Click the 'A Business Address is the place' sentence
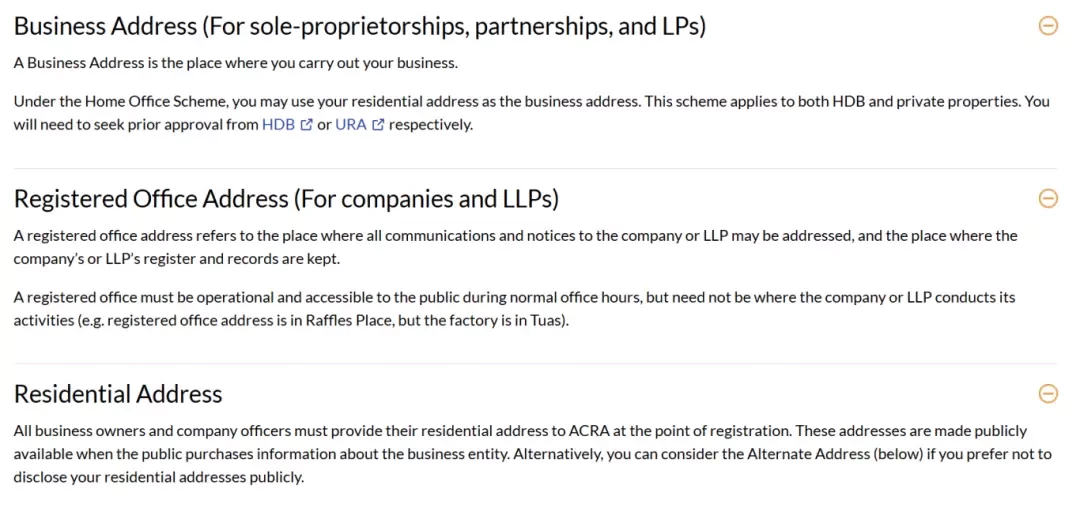This screenshot has width=1080, height=508. coord(236,63)
